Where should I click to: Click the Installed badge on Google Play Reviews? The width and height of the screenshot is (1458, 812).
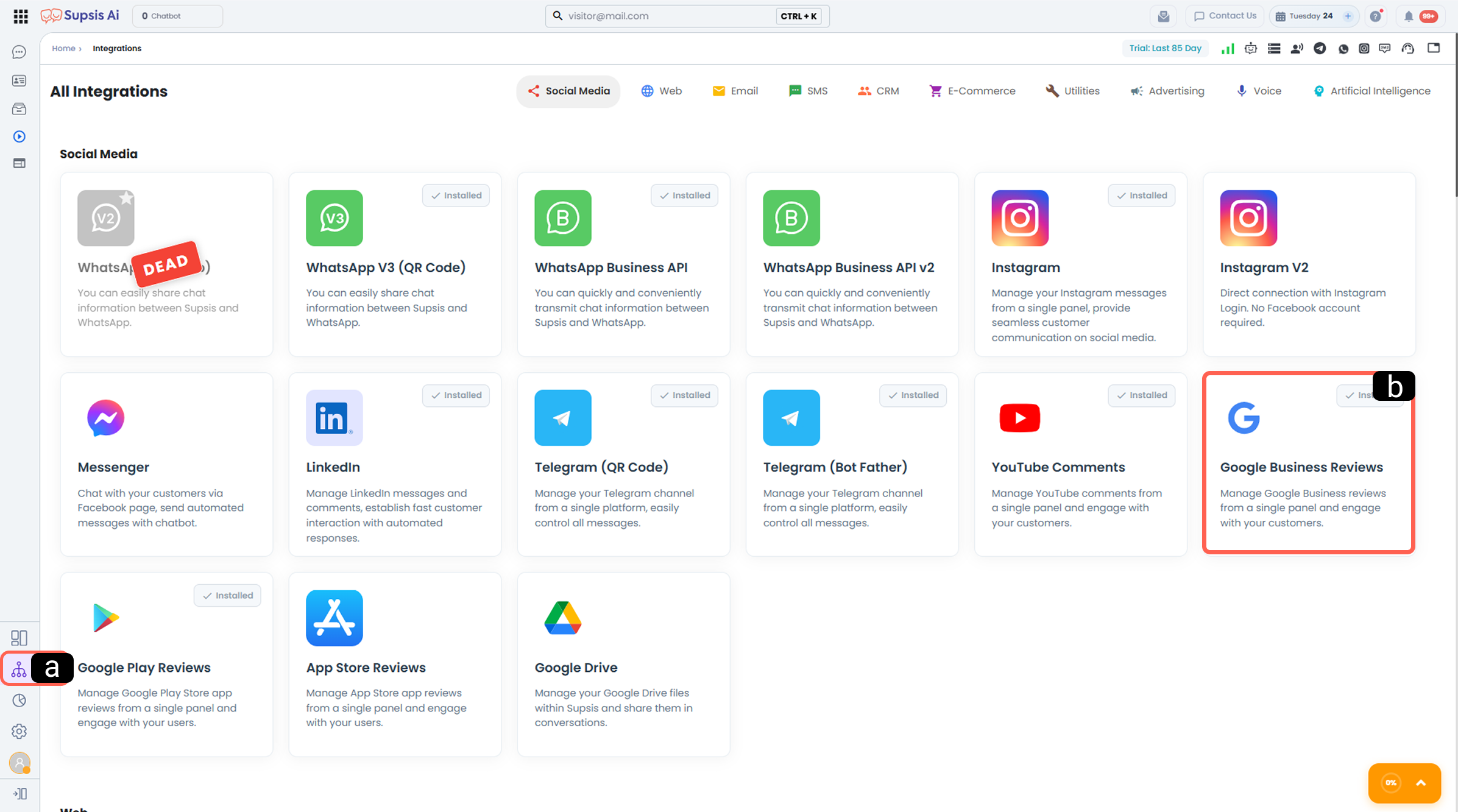pos(227,596)
